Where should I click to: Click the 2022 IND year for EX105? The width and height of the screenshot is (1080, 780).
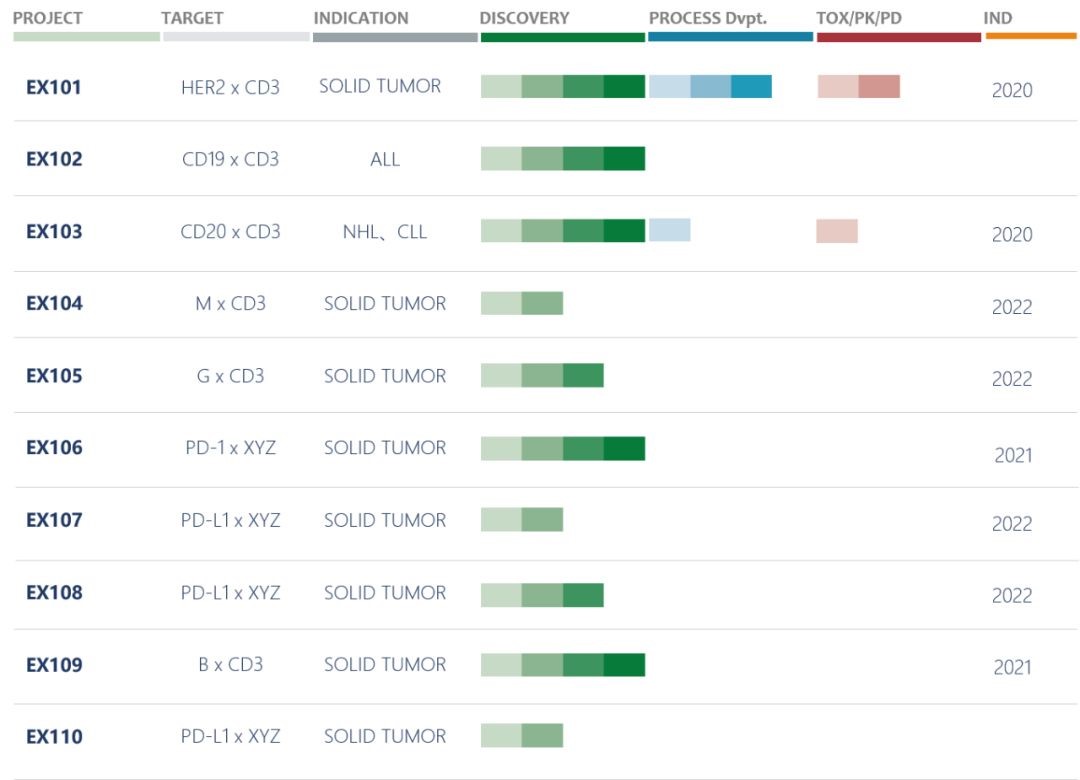1011,379
